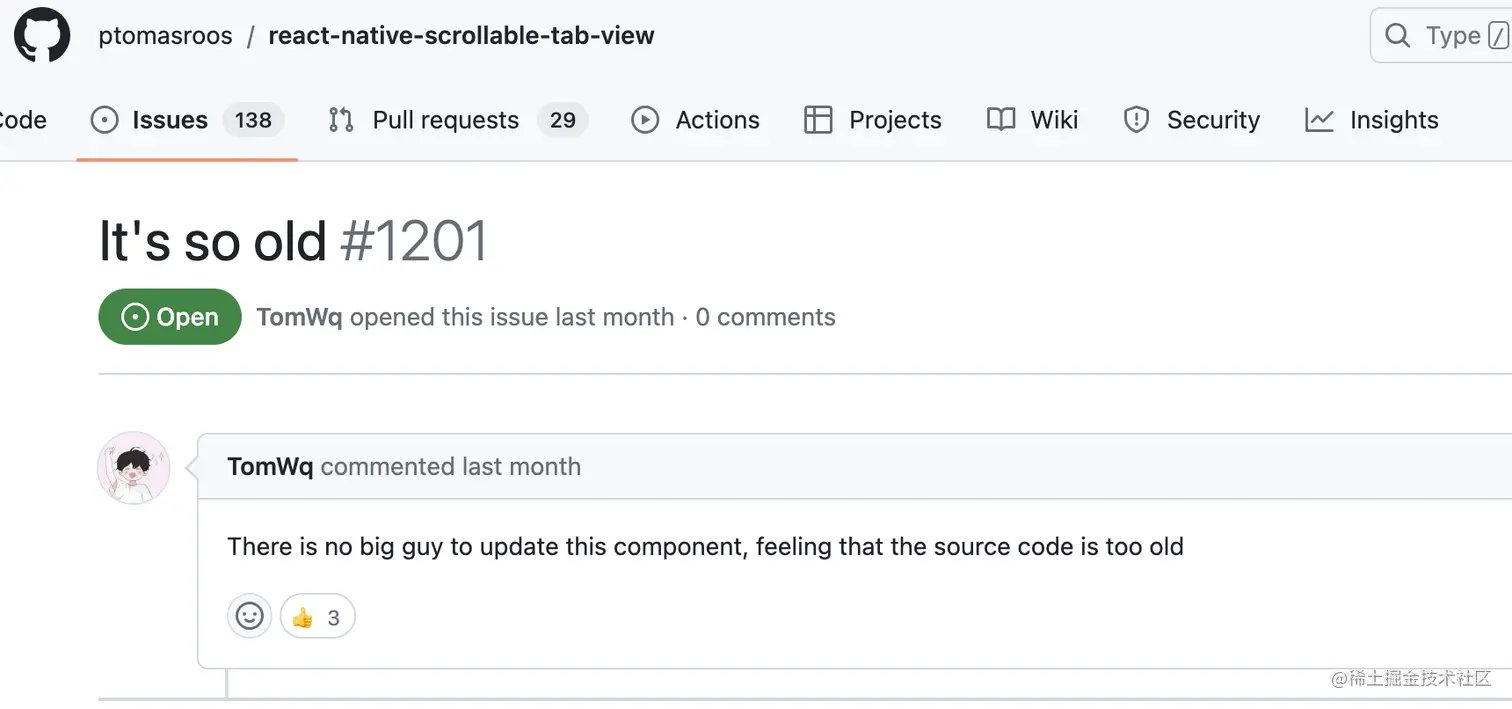
Task: Click the GitHub Octocat logo
Action: coord(42,36)
